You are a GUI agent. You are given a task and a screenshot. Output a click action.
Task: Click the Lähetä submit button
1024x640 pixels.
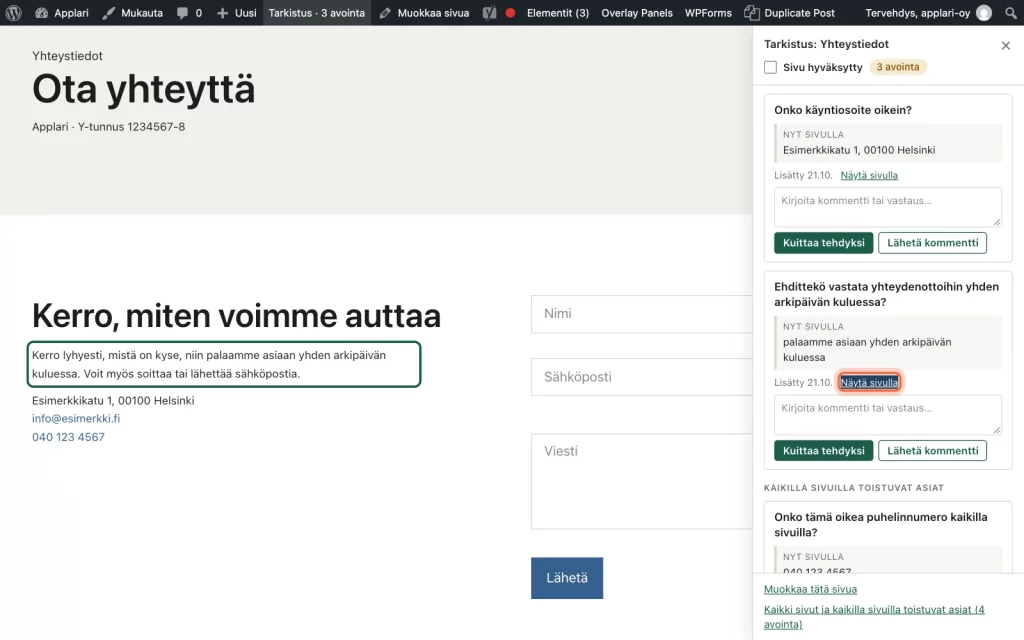click(567, 578)
